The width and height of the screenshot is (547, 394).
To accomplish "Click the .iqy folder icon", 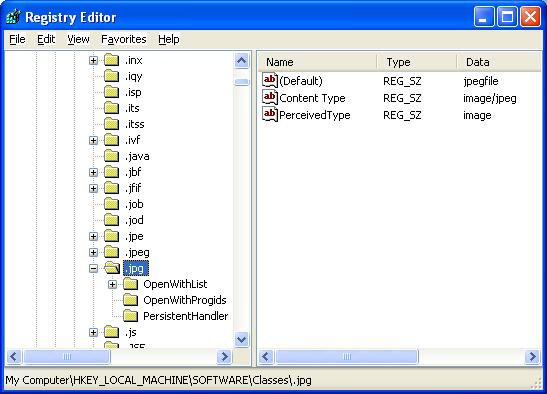I will tap(111, 76).
